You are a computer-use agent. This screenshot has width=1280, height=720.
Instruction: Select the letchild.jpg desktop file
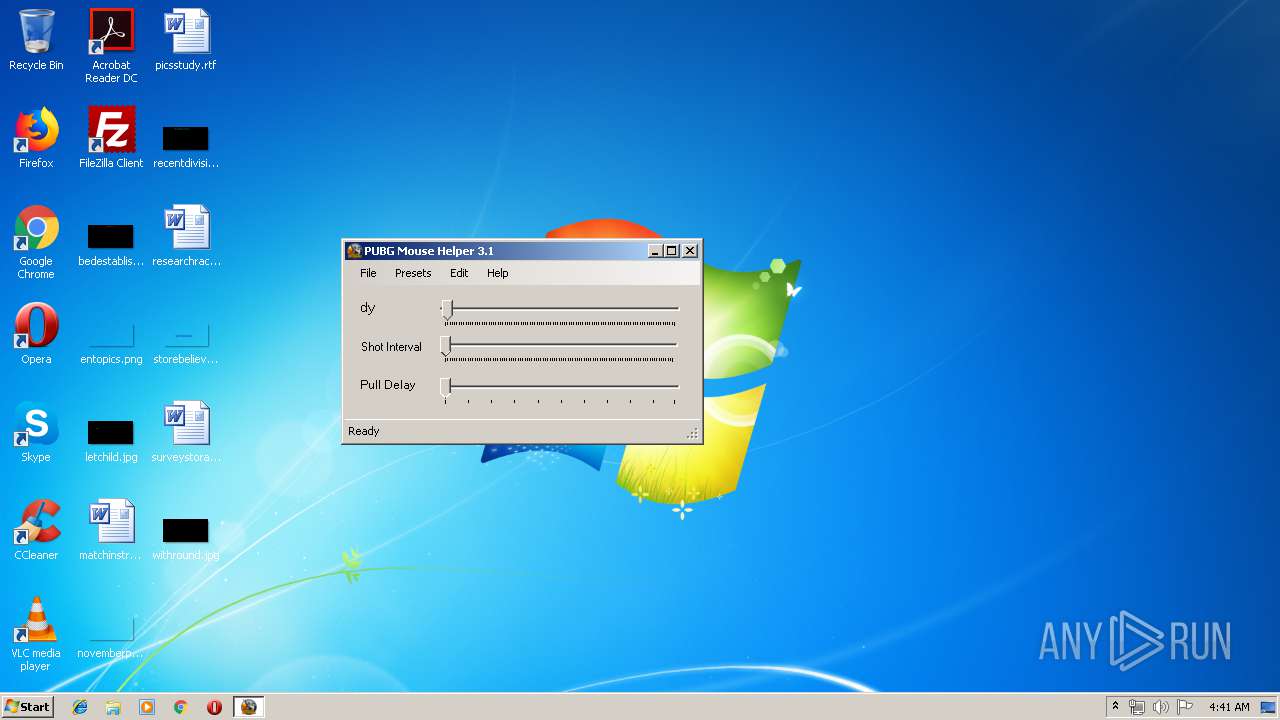pos(111,440)
